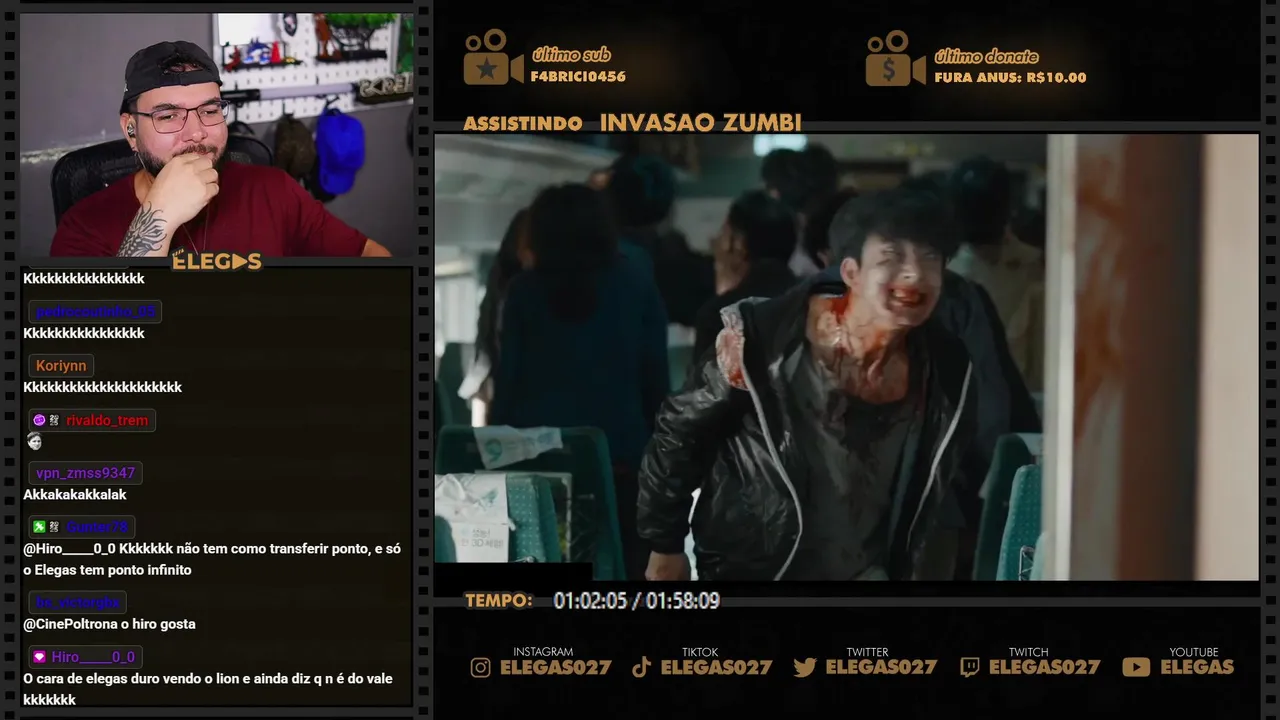The image size is (1280, 720).
Task: Click the YouTube logo icon
Action: pyautogui.click(x=1136, y=667)
